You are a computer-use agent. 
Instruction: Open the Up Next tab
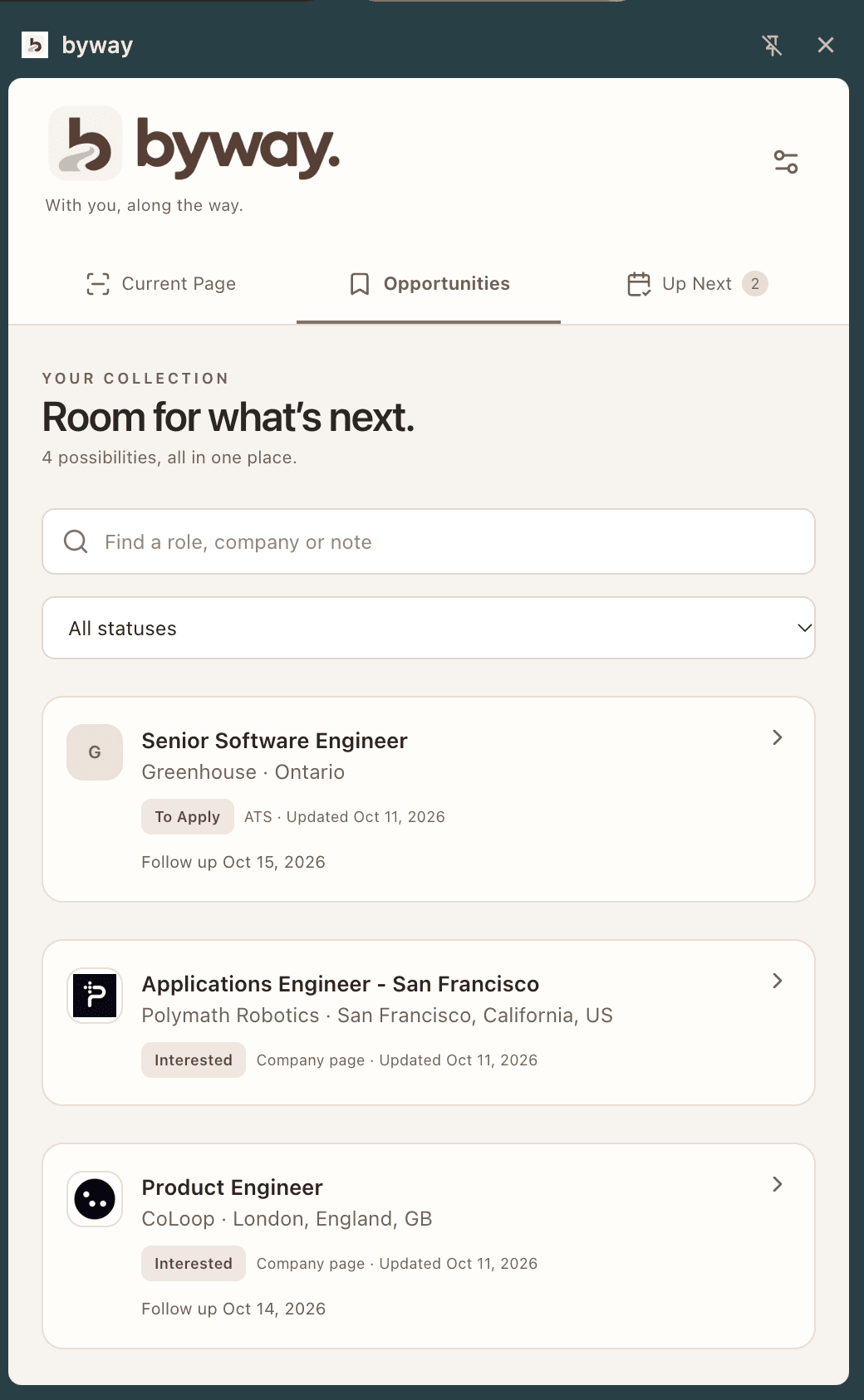697,284
